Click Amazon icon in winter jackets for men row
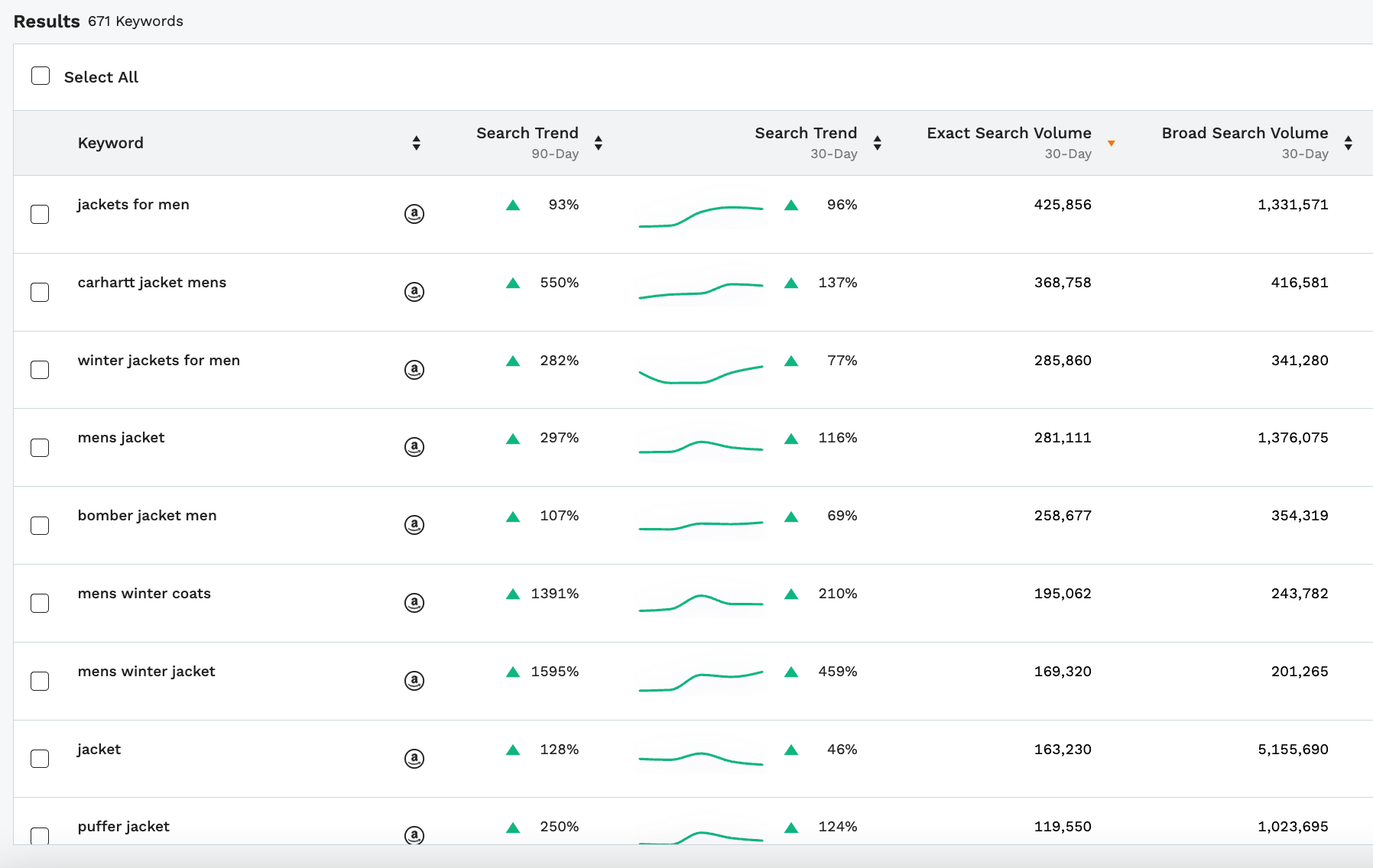 [x=414, y=370]
